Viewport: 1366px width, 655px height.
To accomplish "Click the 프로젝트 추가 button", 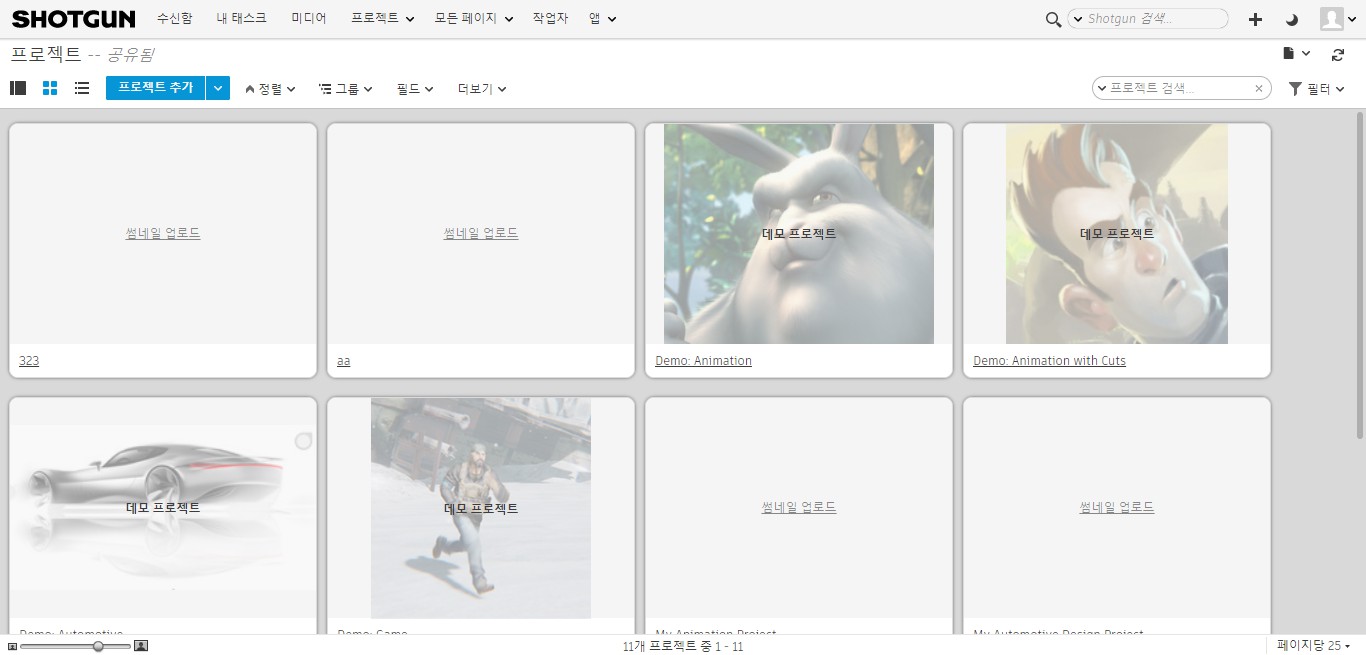I will pos(156,88).
